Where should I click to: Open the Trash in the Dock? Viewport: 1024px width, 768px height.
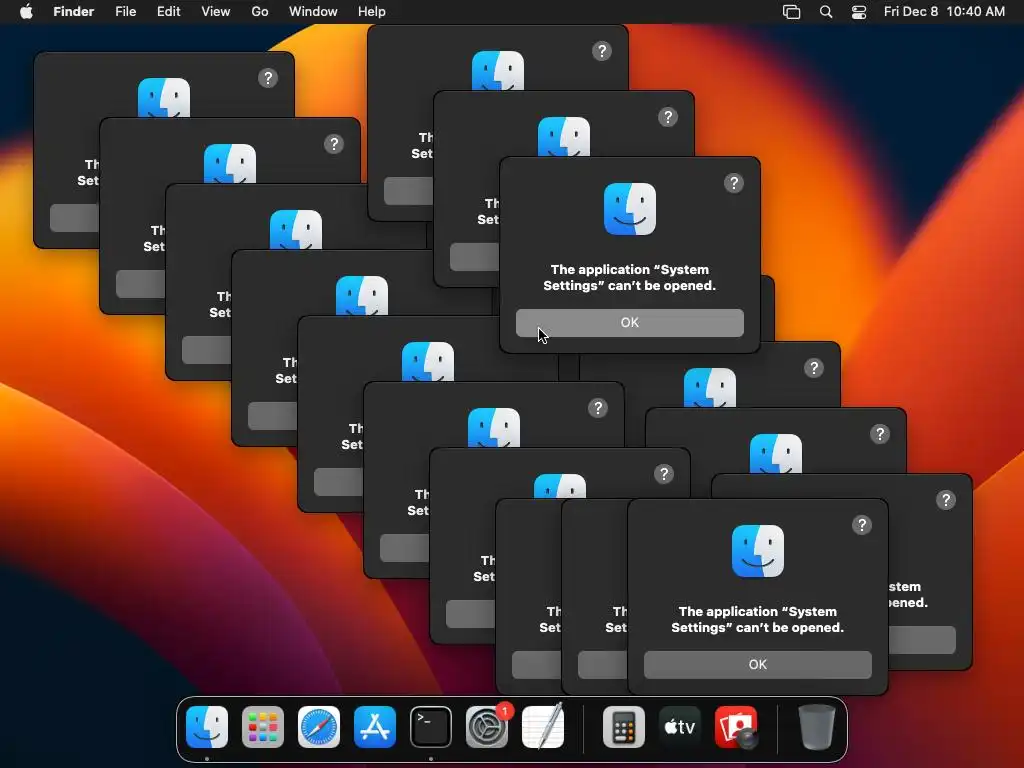816,727
